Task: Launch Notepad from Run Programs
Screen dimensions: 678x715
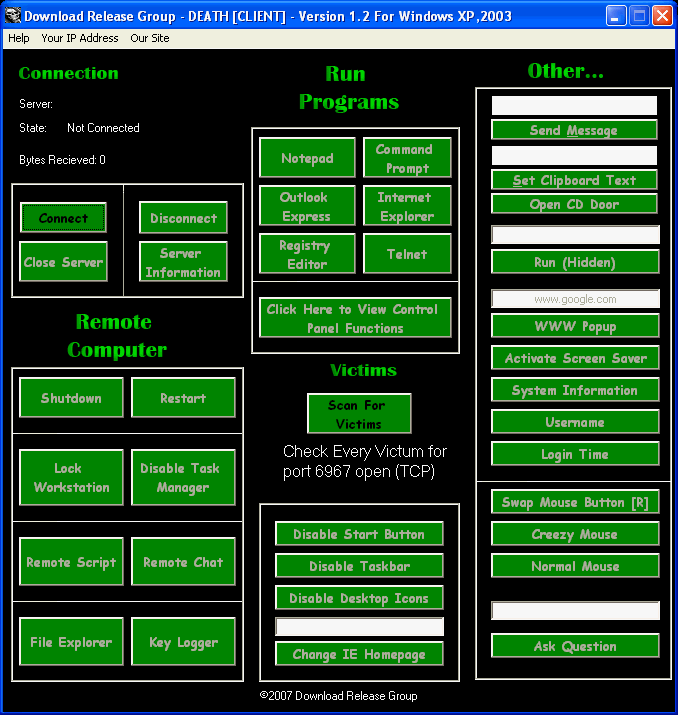Action: pyautogui.click(x=307, y=158)
